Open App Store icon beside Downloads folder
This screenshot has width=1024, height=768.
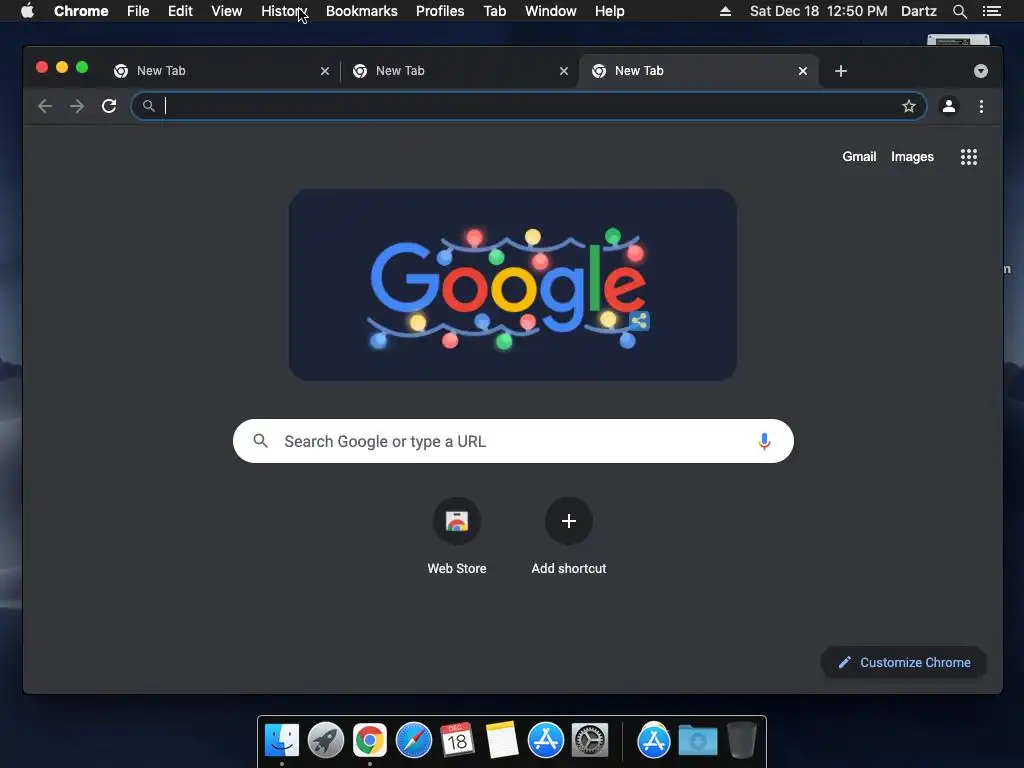click(654, 741)
